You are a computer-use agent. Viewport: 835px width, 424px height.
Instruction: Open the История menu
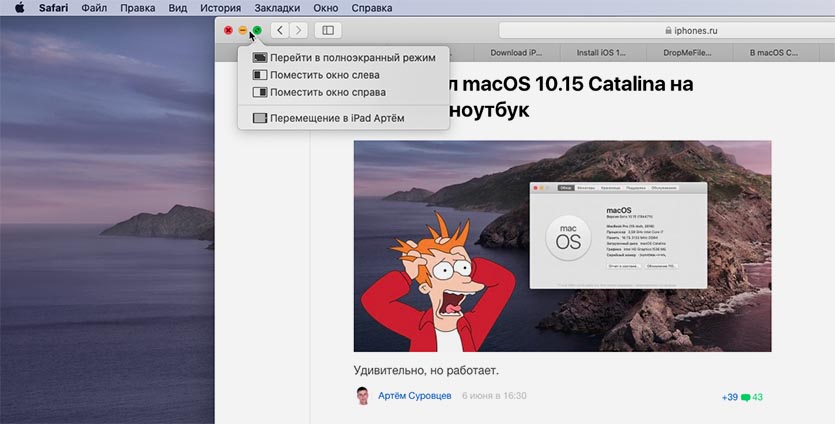point(219,8)
